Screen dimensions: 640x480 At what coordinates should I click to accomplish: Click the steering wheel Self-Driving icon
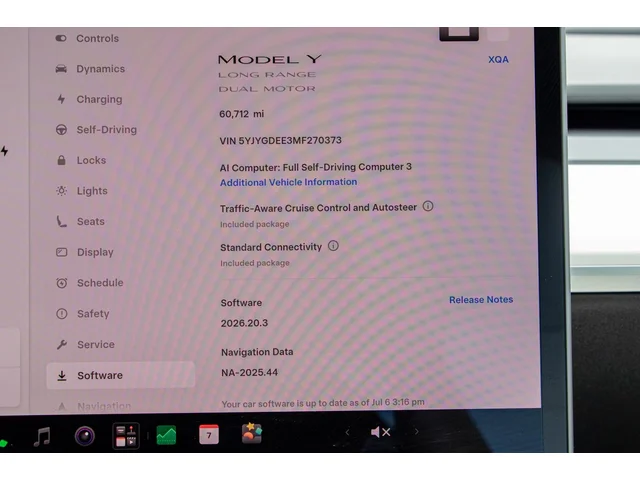click(61, 130)
